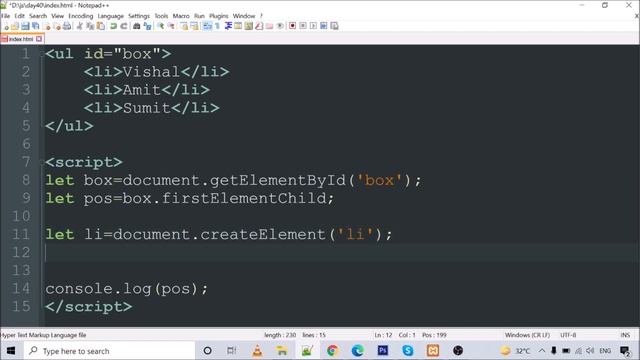The width and height of the screenshot is (640, 360).
Task: Toggle Word wrap in the toolbar
Action: [206, 26]
